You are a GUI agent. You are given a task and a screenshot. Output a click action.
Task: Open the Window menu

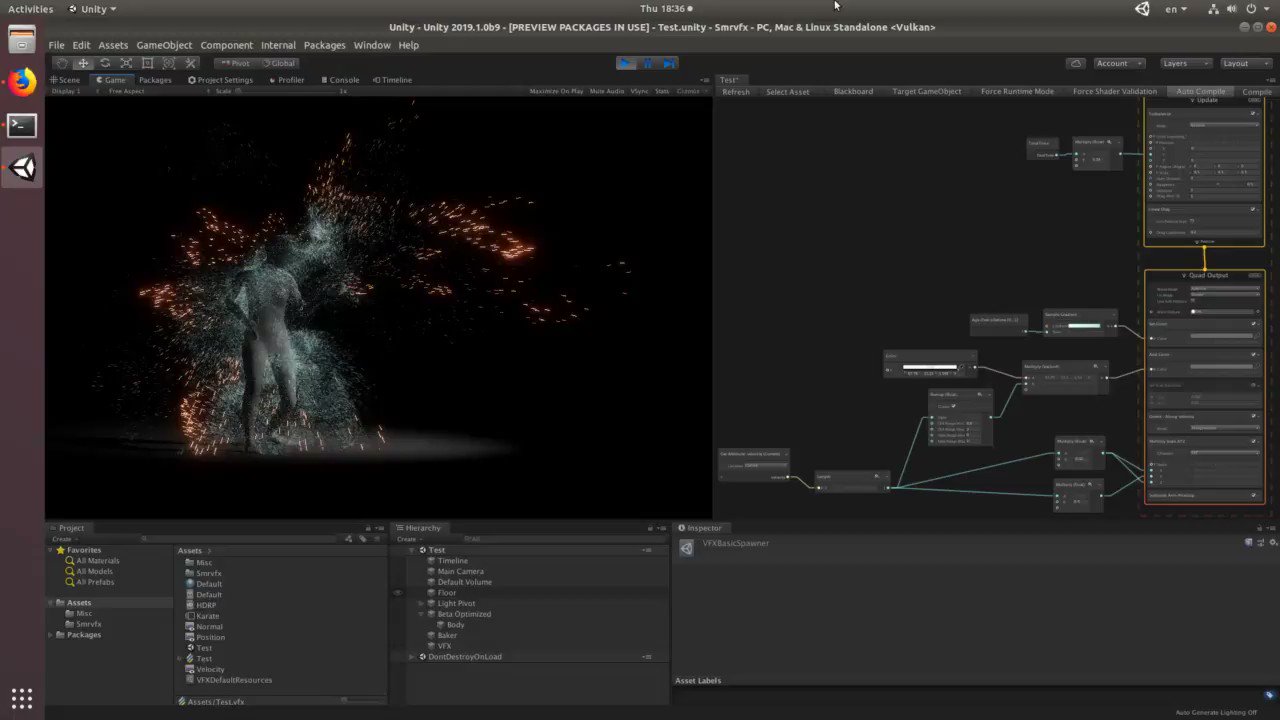pos(372,45)
